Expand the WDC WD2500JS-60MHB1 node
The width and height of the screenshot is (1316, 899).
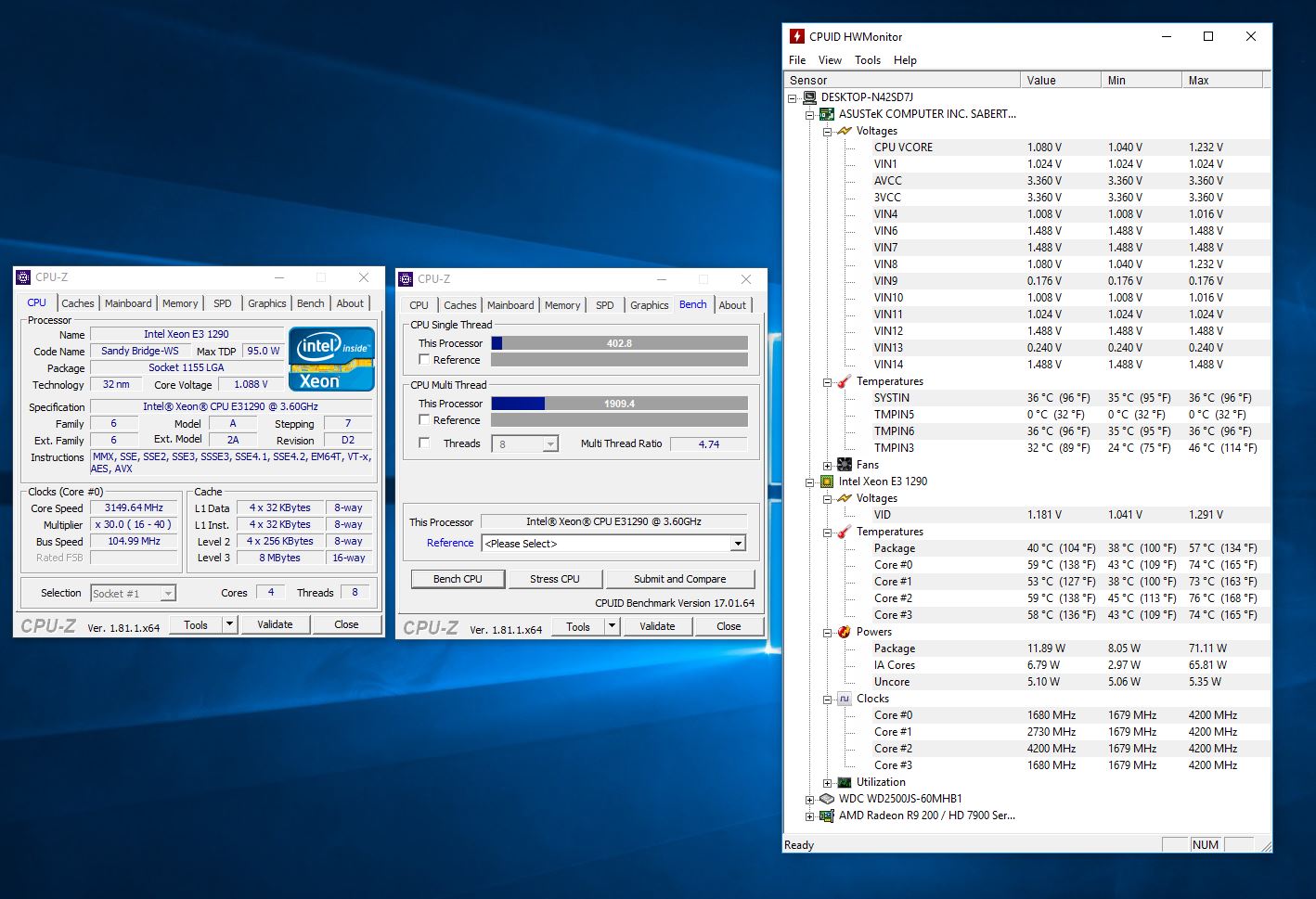pos(809,799)
